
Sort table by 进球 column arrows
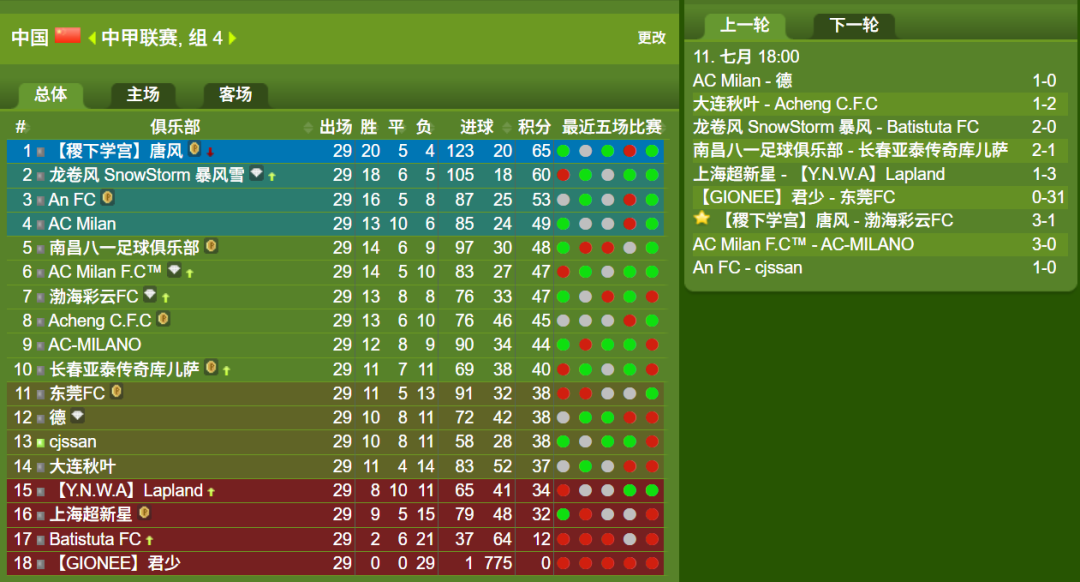click(507, 127)
